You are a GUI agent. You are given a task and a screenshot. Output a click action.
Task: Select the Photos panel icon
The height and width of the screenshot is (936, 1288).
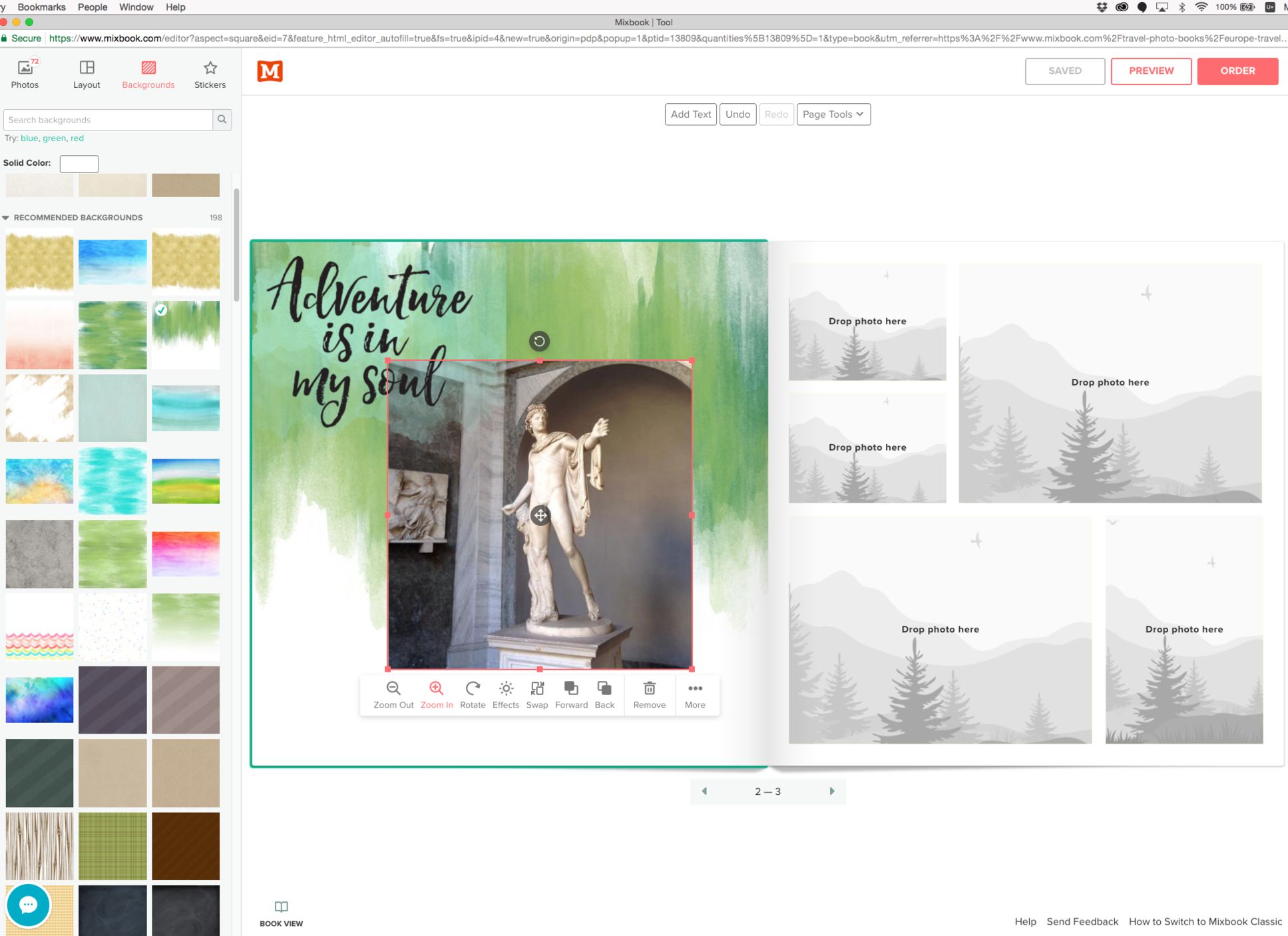pyautogui.click(x=25, y=73)
